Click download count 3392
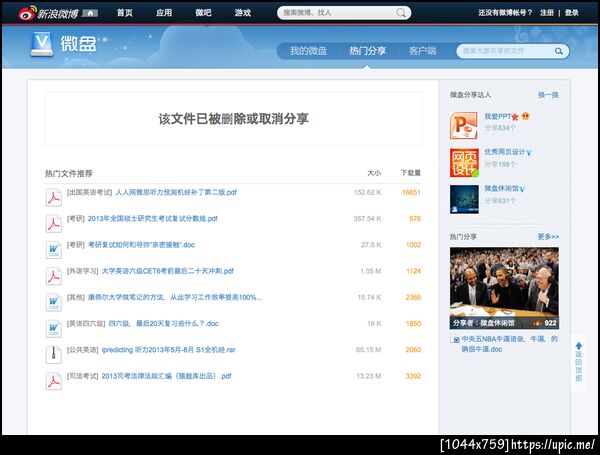 (x=413, y=376)
